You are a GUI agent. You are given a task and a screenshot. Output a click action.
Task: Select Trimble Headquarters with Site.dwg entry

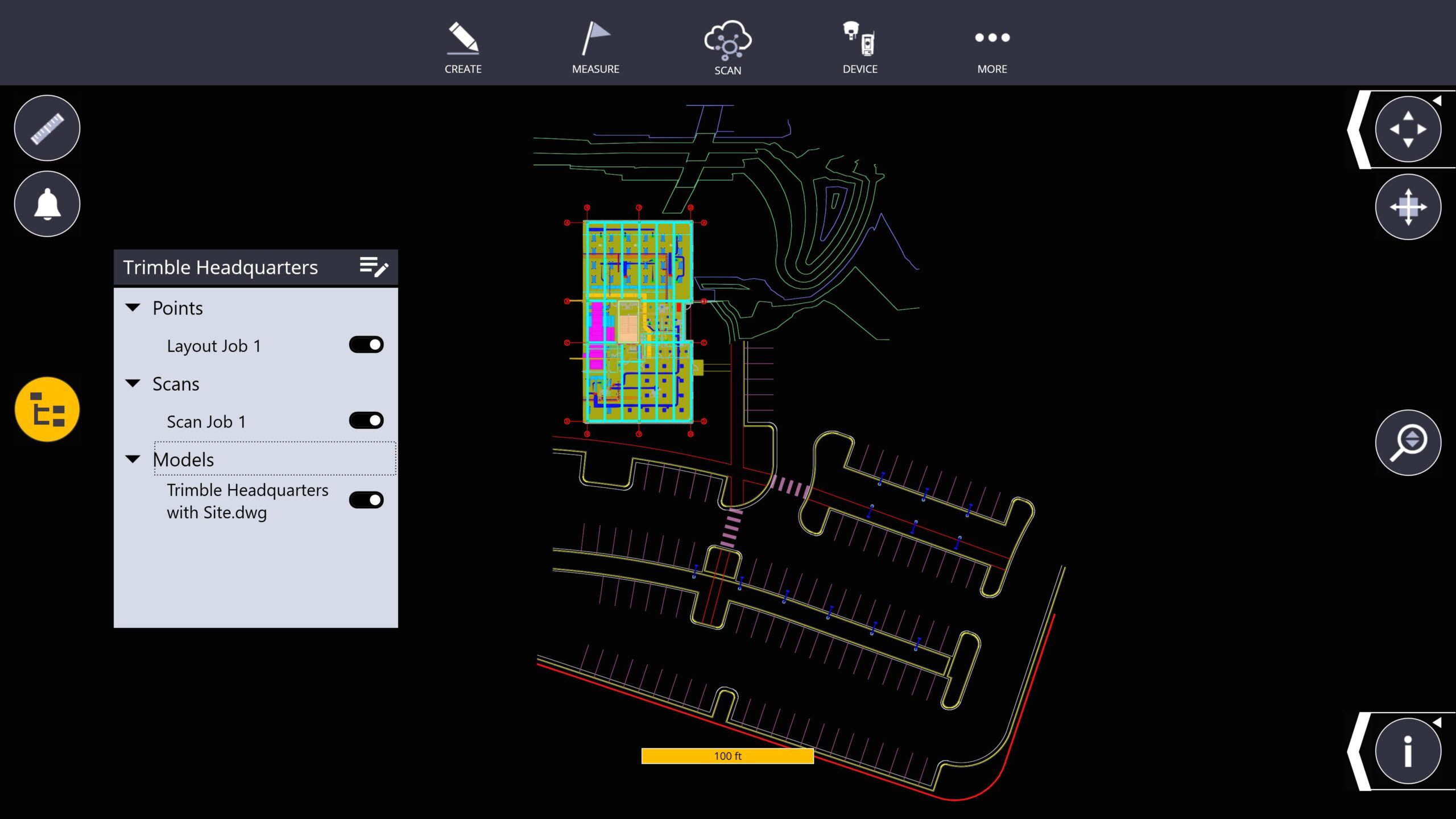247,501
